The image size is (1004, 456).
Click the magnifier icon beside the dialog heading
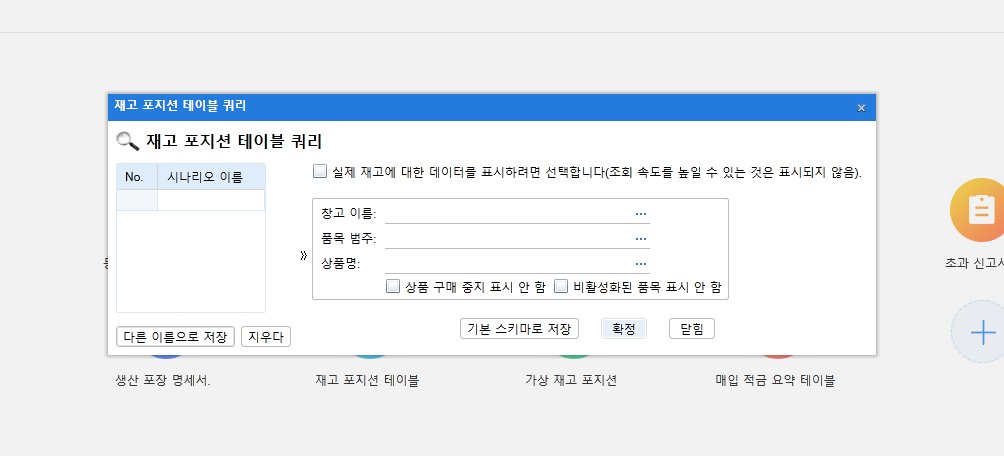tap(127, 141)
